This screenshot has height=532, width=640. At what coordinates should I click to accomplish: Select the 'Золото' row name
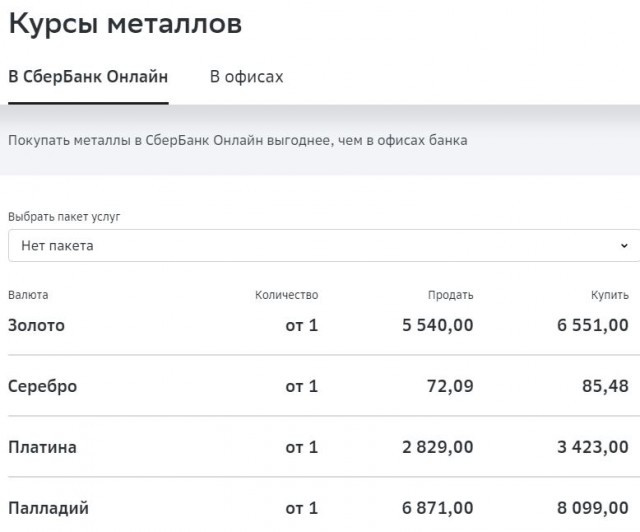(37, 325)
